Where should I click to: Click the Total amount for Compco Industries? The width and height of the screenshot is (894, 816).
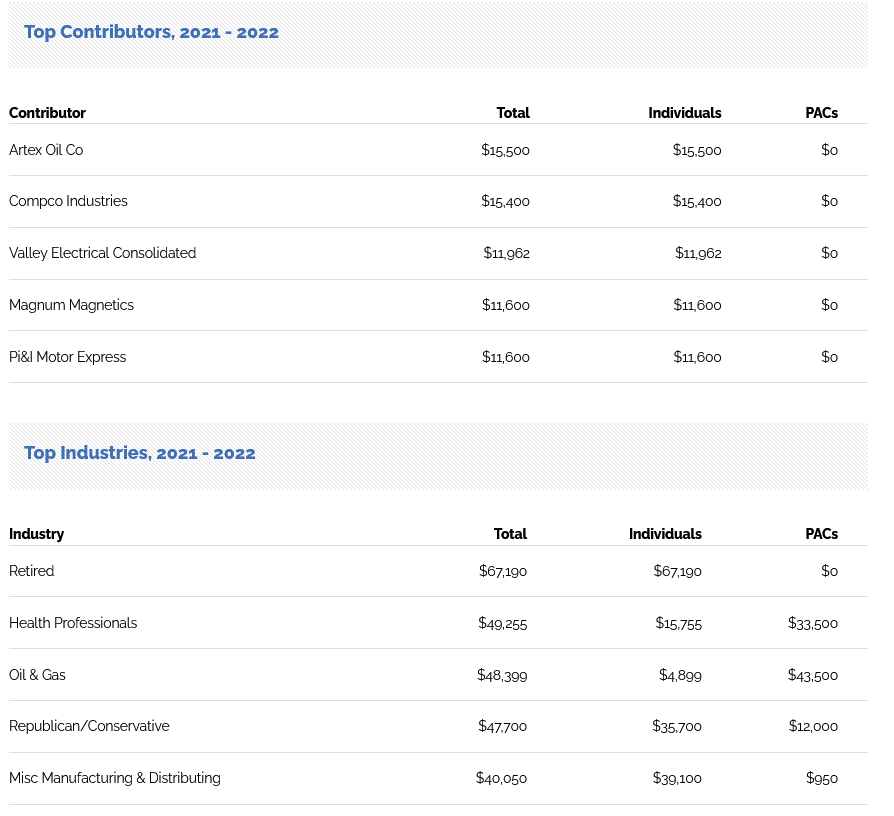tap(506, 201)
